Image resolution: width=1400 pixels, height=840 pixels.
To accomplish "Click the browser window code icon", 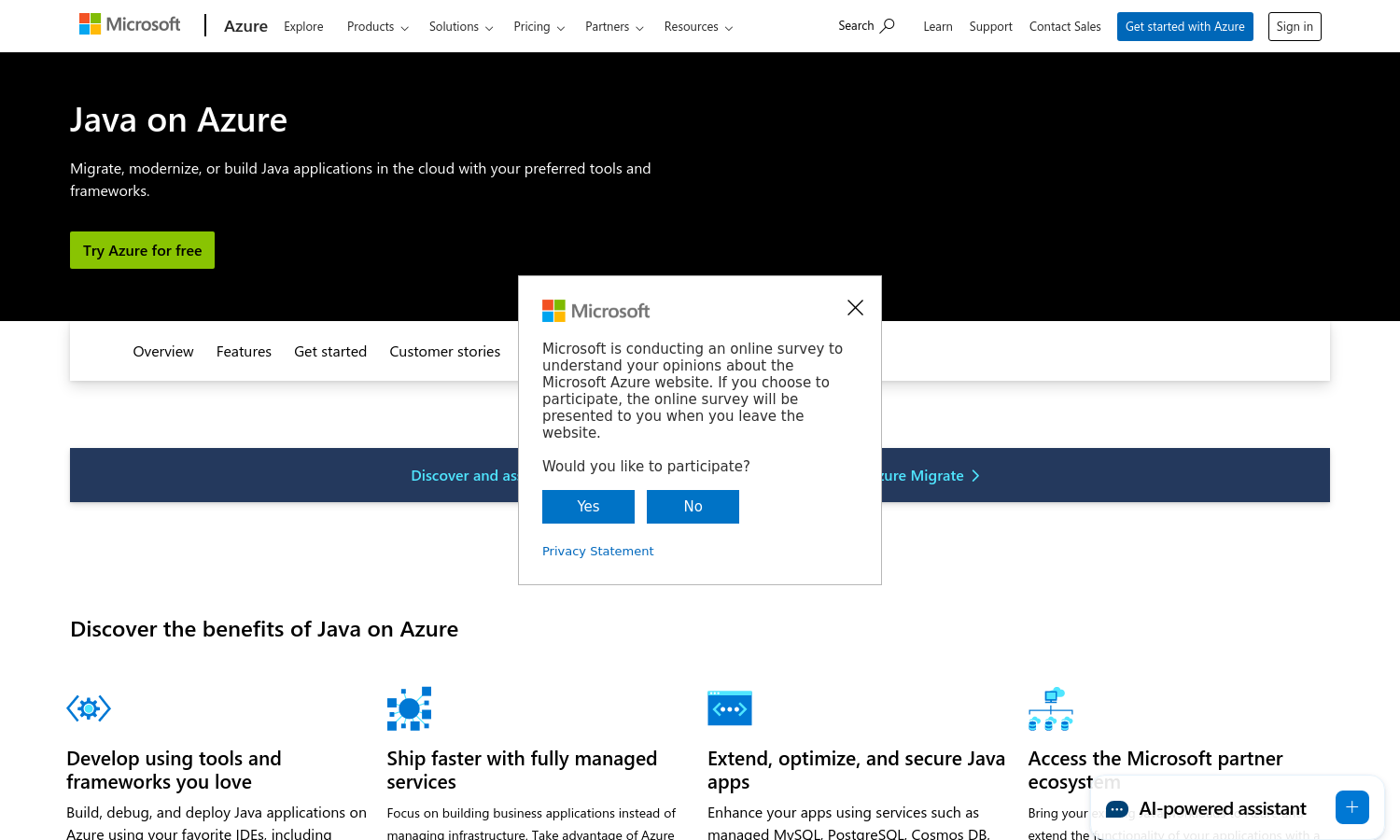I will pyautogui.click(x=729, y=709).
